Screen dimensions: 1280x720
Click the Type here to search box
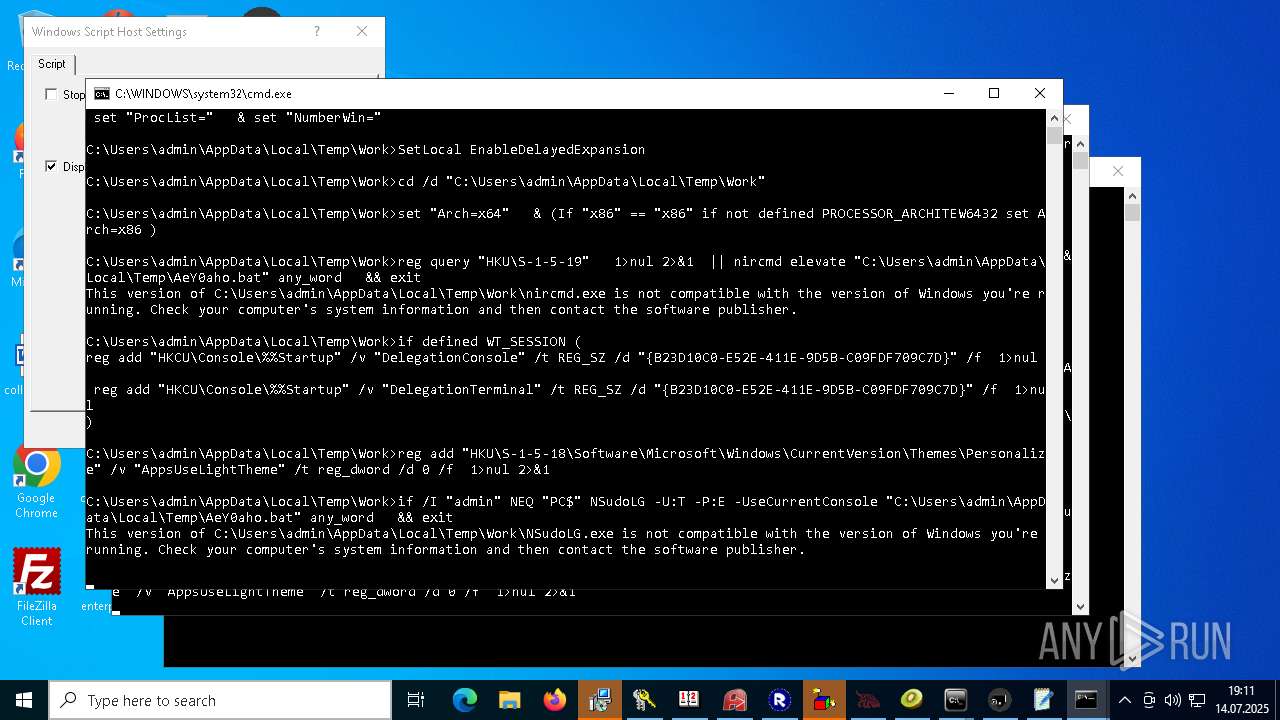[x=220, y=700]
